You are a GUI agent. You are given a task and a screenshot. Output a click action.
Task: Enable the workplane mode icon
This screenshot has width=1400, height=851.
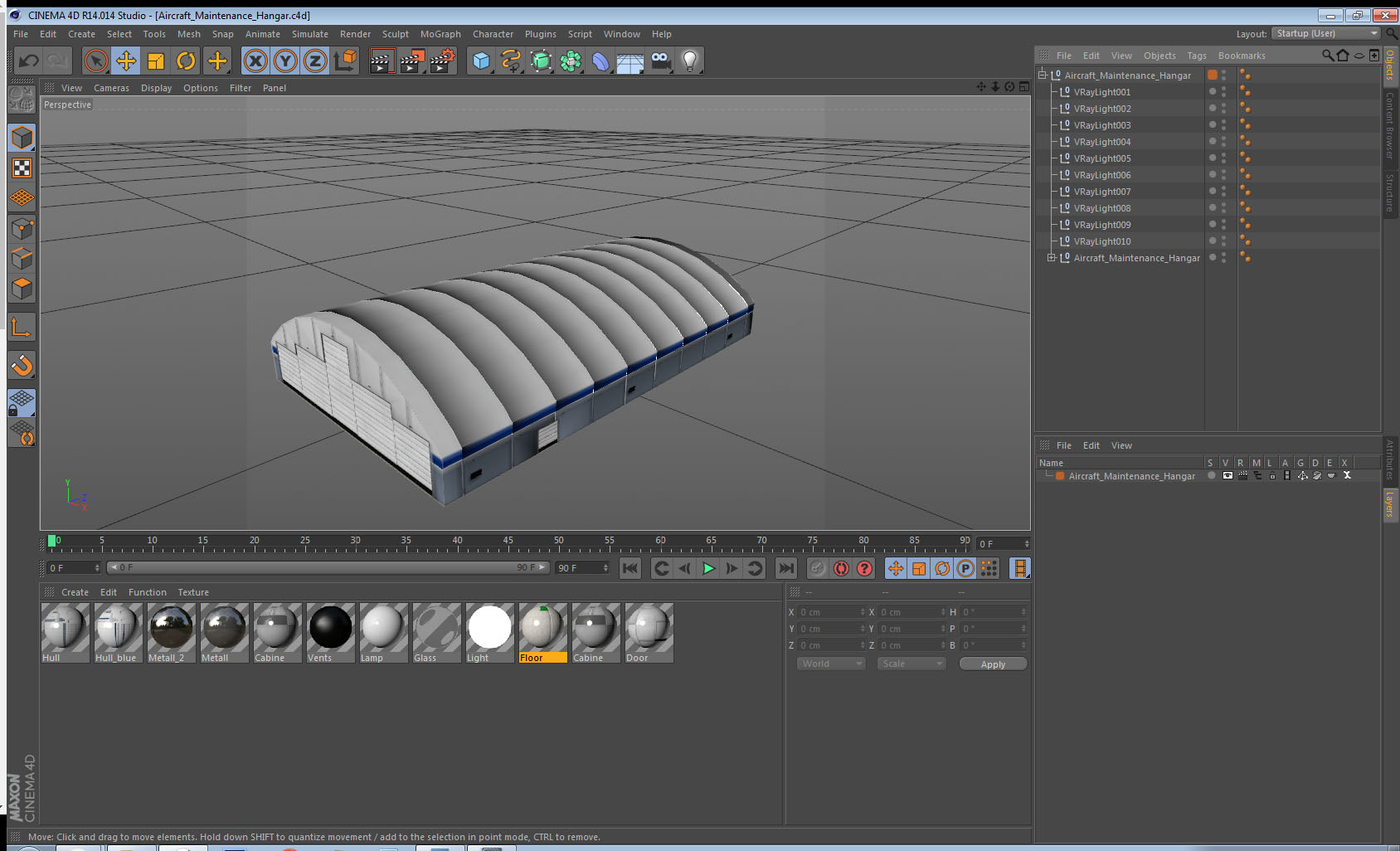(x=22, y=198)
